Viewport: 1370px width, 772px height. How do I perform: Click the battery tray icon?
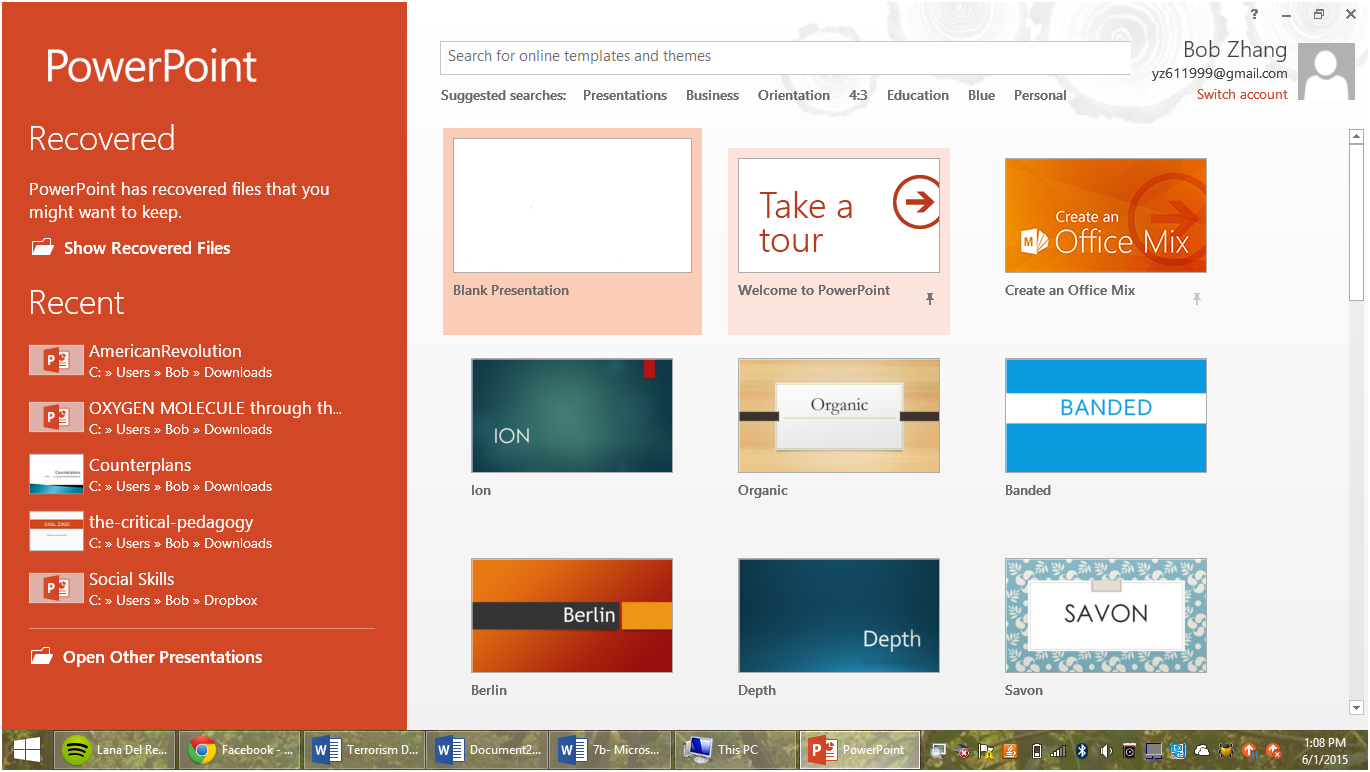(x=1037, y=751)
